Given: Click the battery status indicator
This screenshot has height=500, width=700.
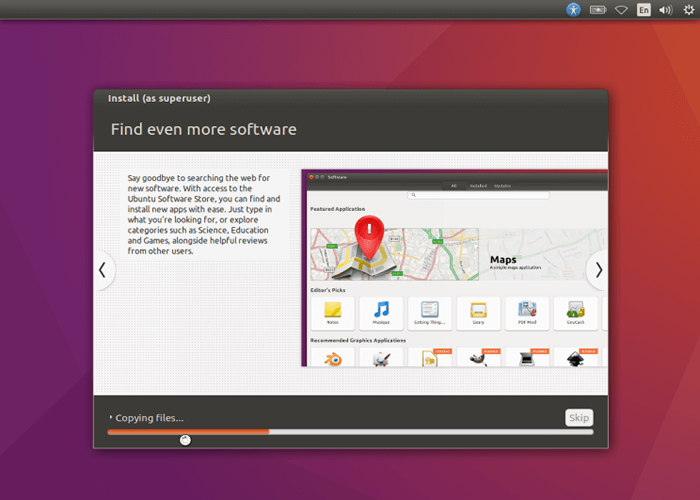Looking at the screenshot, I should click(x=598, y=9).
